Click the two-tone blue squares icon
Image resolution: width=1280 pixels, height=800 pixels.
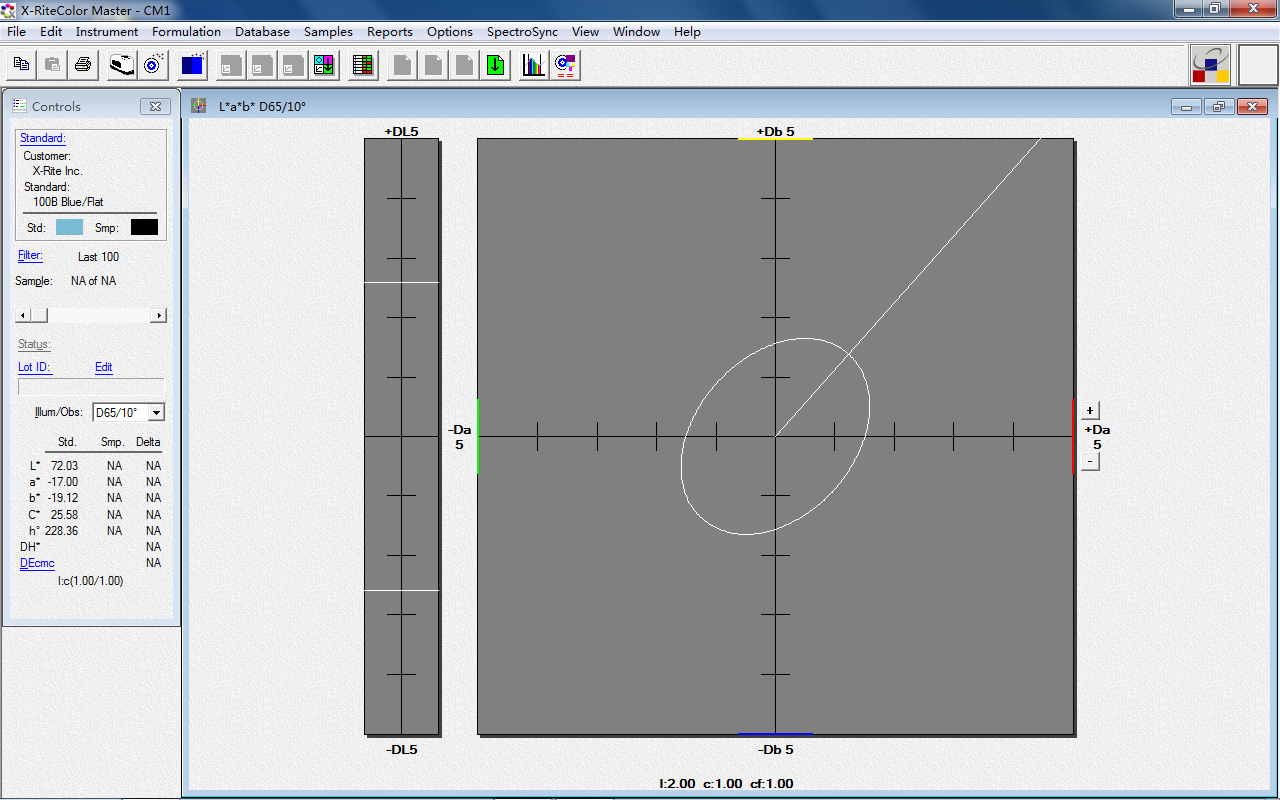click(x=192, y=65)
